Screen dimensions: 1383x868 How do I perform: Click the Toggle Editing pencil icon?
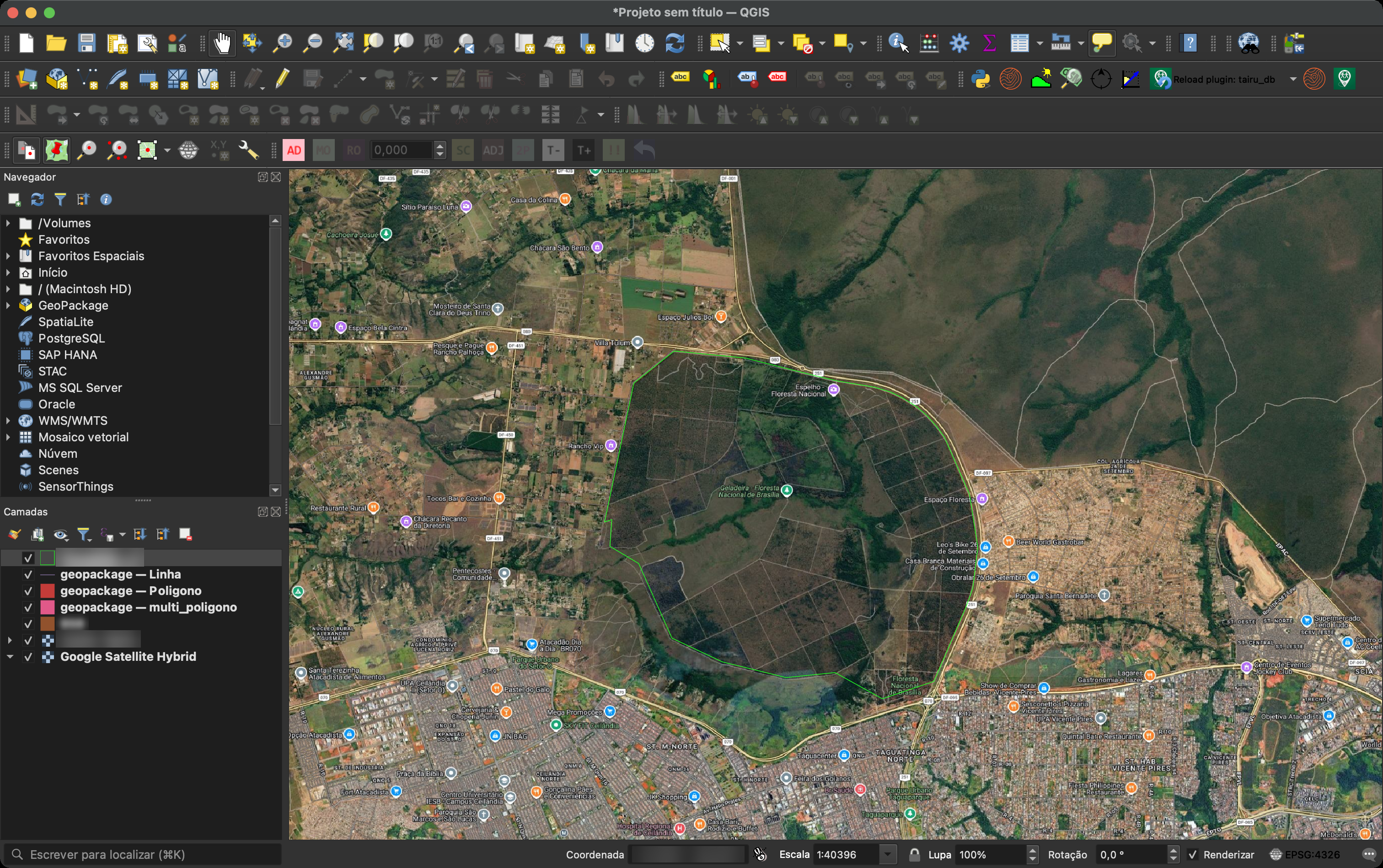pyautogui.click(x=282, y=79)
